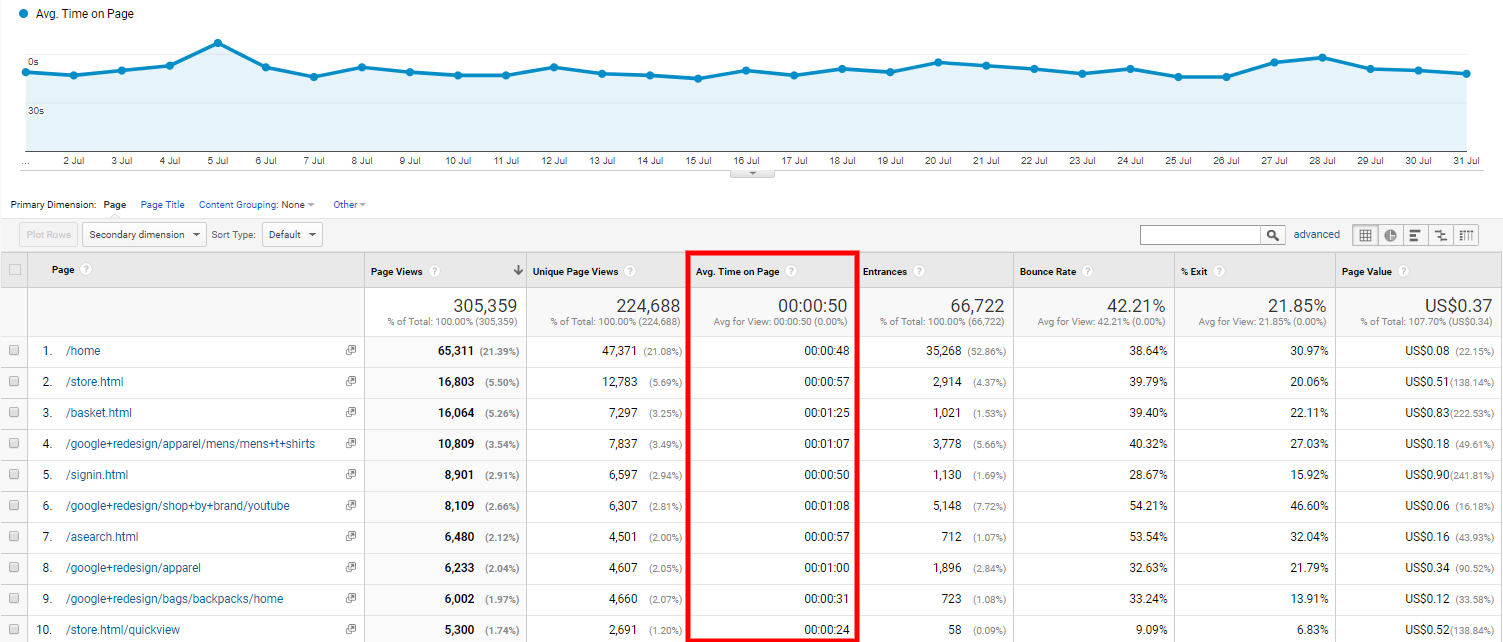Screen dimensions: 1503x642
Task: Open the /basket.html page link
Action: point(99,413)
